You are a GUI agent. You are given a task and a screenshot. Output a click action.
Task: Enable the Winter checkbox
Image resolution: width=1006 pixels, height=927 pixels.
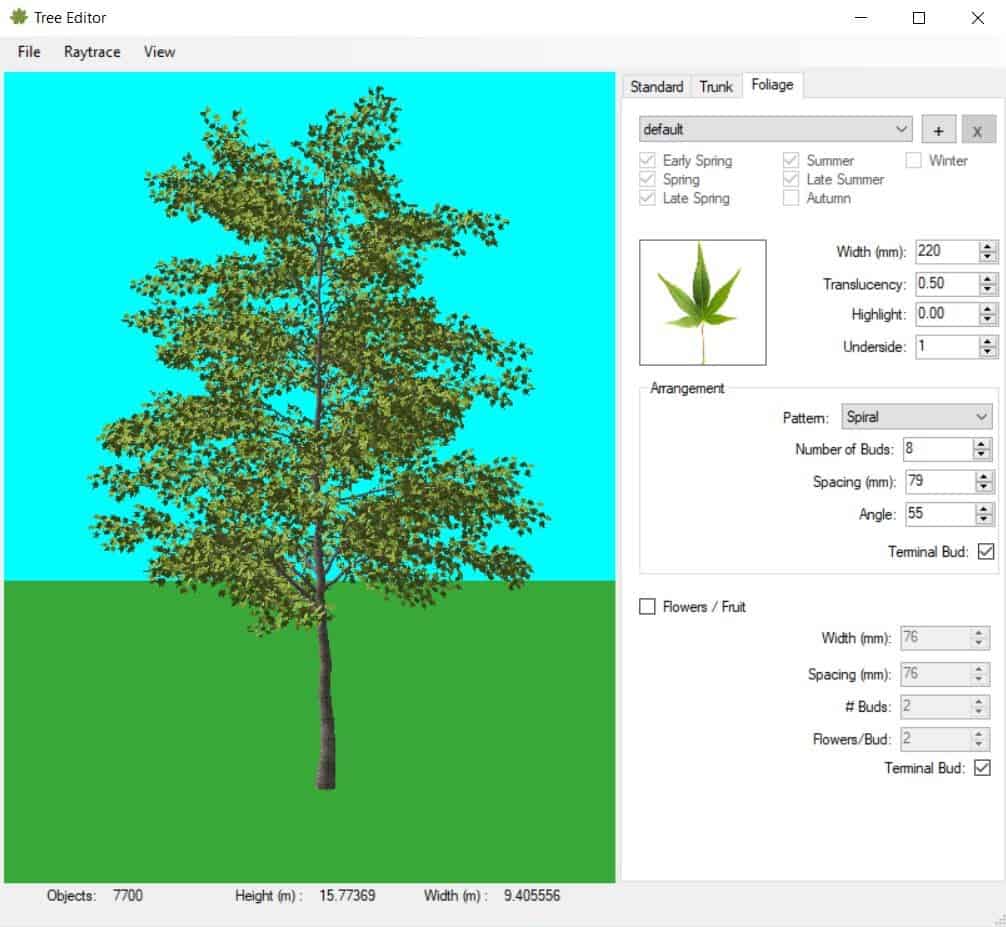(x=914, y=160)
